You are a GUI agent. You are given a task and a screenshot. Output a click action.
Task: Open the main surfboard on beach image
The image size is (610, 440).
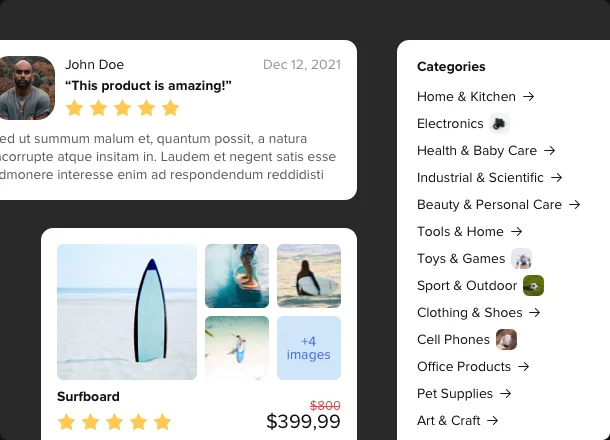coord(127,312)
